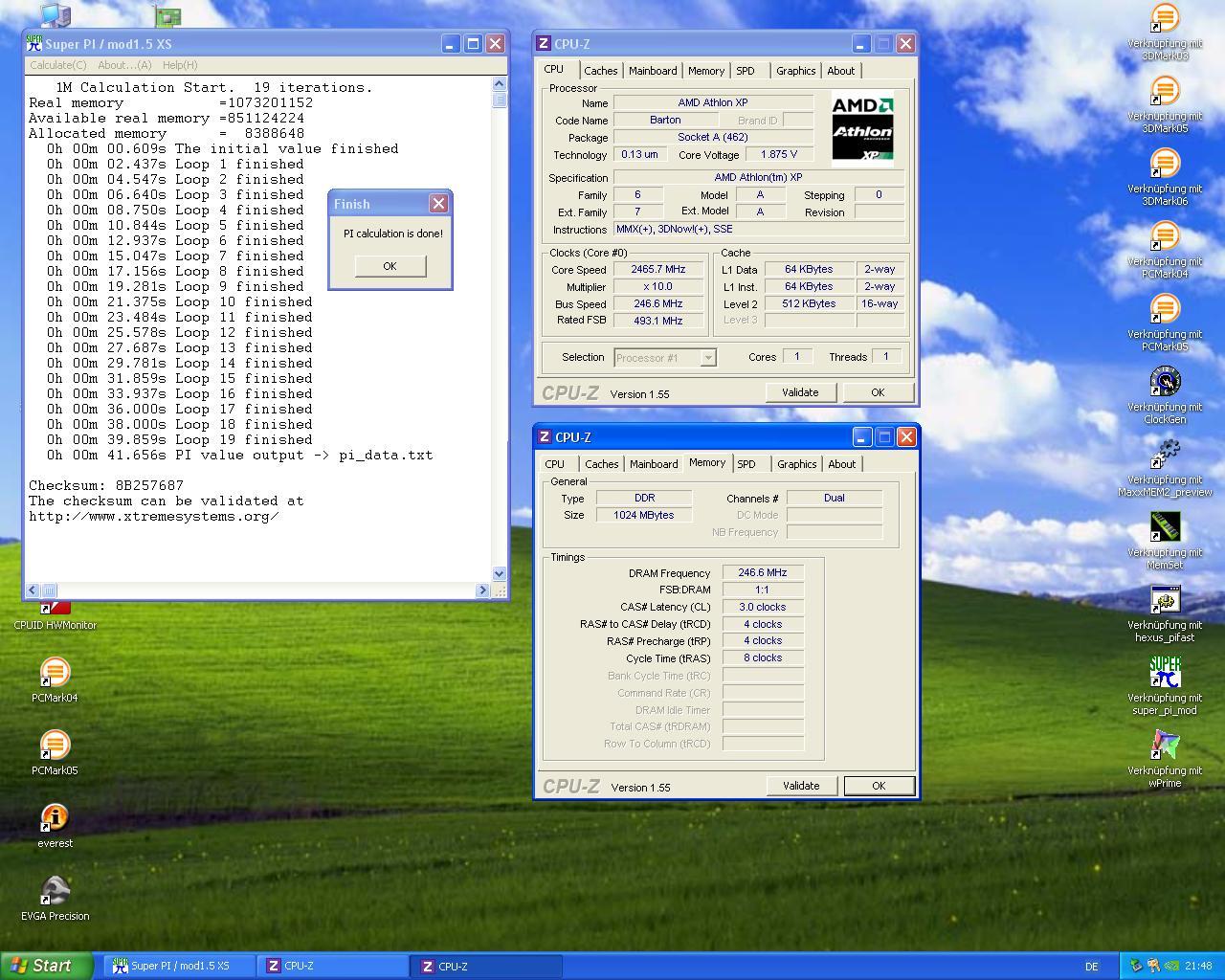Click the Super PI scroll-right arrow
Viewport: 1225px width, 980px height.
tap(482, 590)
